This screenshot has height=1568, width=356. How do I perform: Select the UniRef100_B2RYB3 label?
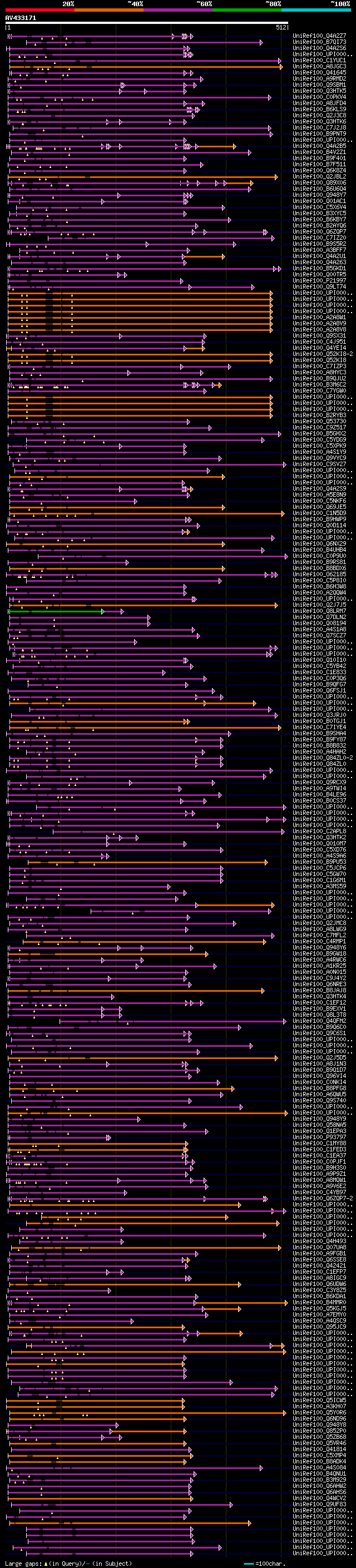point(319,415)
